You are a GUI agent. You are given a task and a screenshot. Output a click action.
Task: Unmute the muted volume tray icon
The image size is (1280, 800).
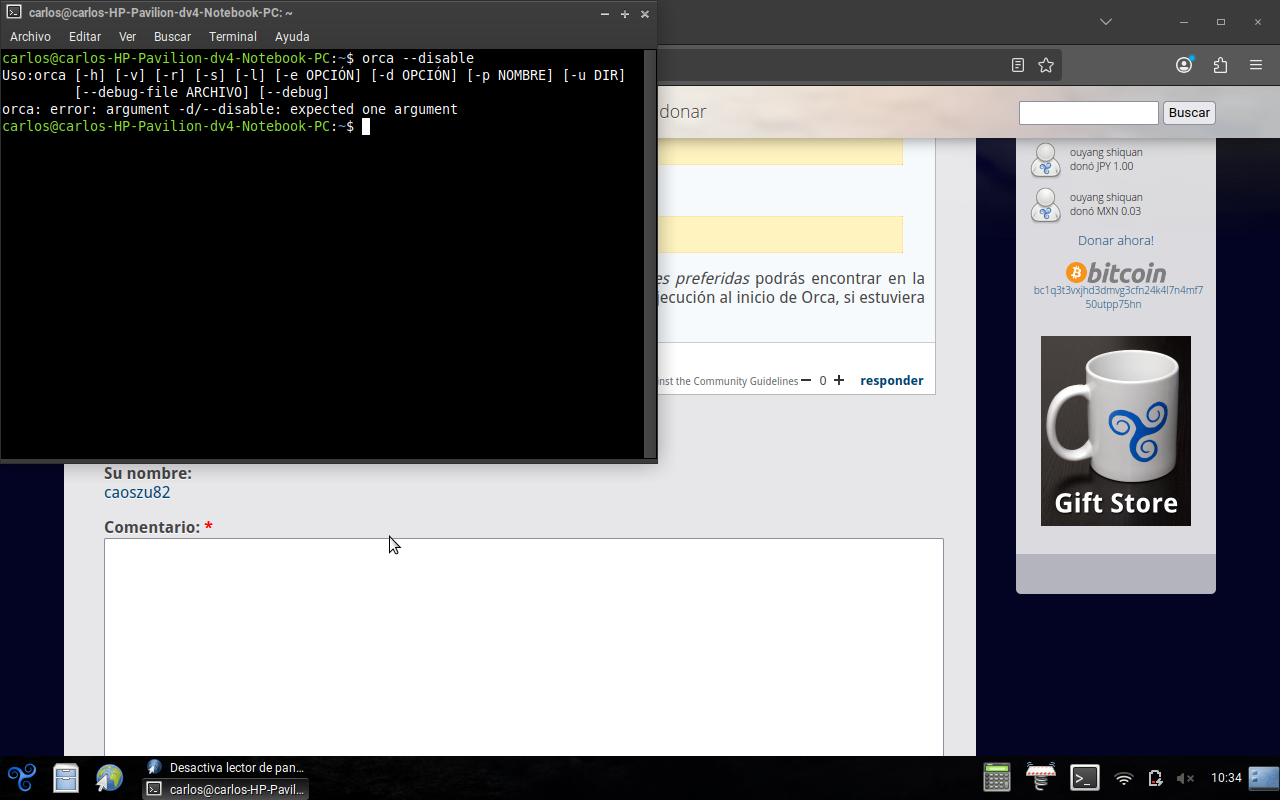click(1185, 778)
